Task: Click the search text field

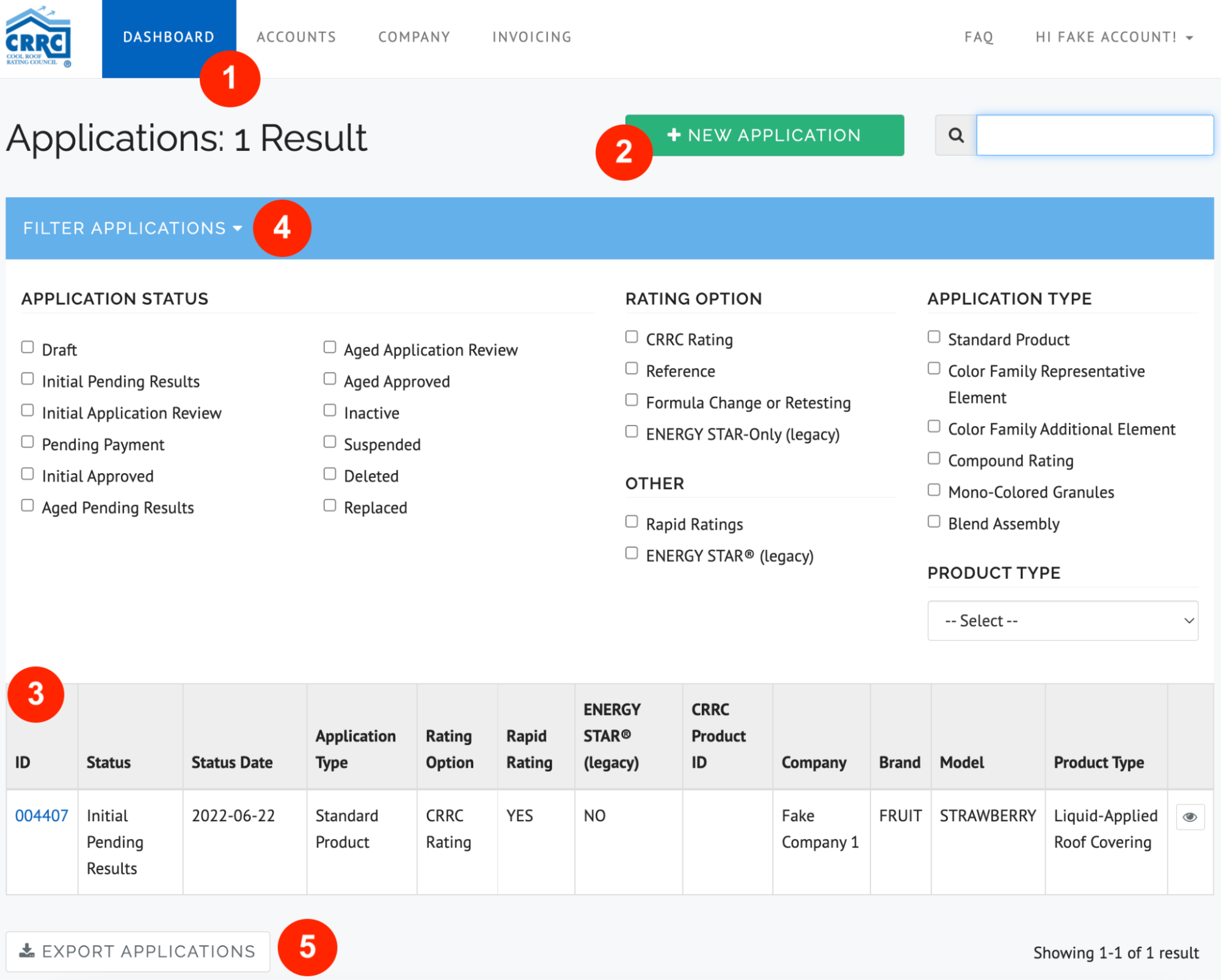Action: [x=1095, y=135]
